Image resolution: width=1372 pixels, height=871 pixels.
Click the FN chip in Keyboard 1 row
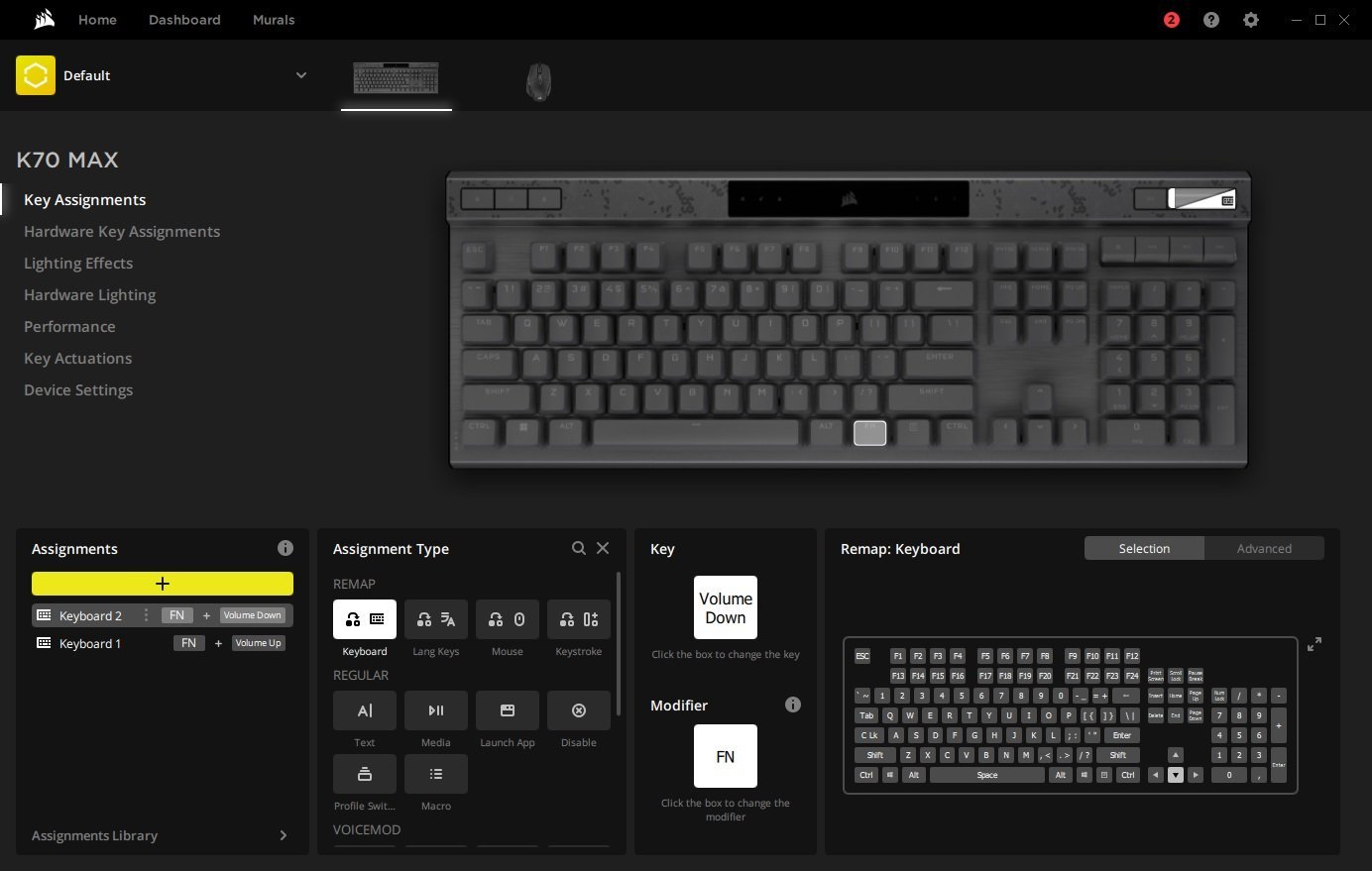188,643
